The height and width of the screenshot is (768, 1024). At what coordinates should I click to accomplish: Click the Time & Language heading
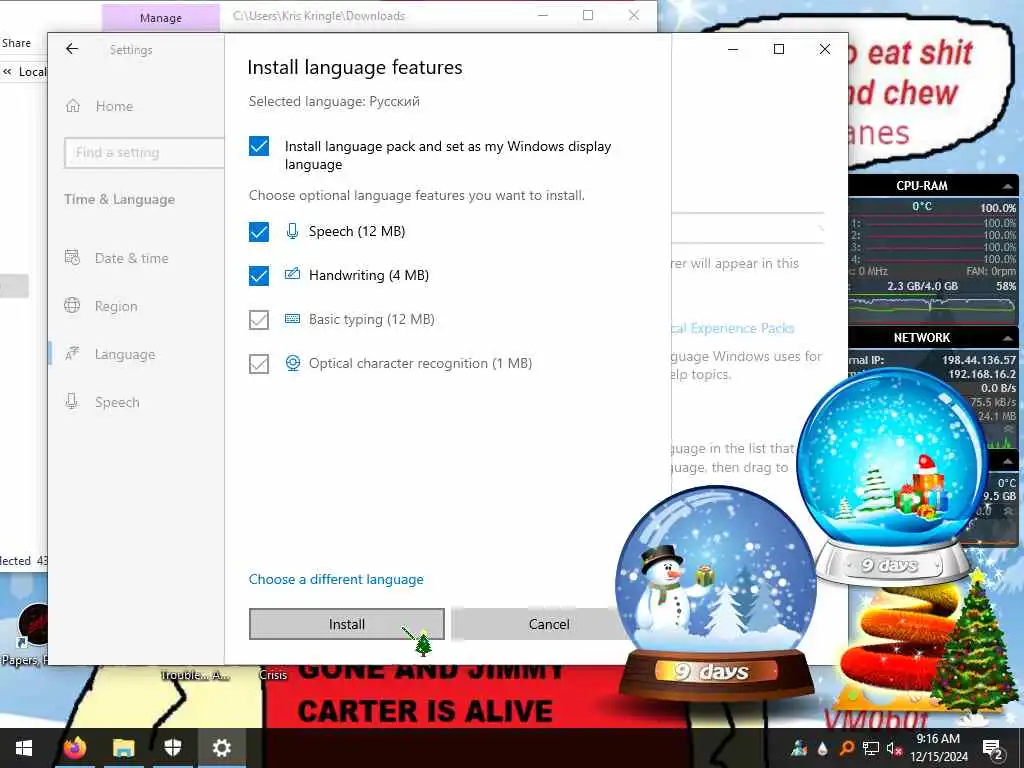120,200
